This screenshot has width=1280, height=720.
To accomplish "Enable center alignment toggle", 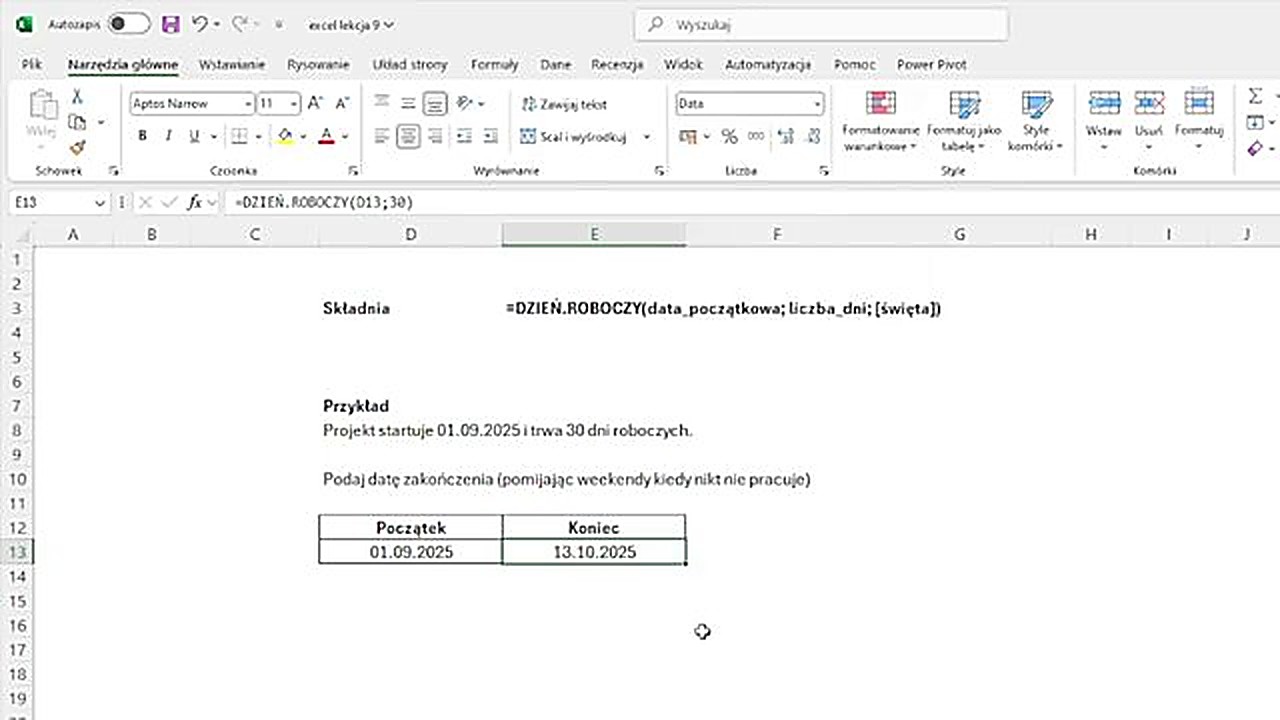I will tap(408, 137).
